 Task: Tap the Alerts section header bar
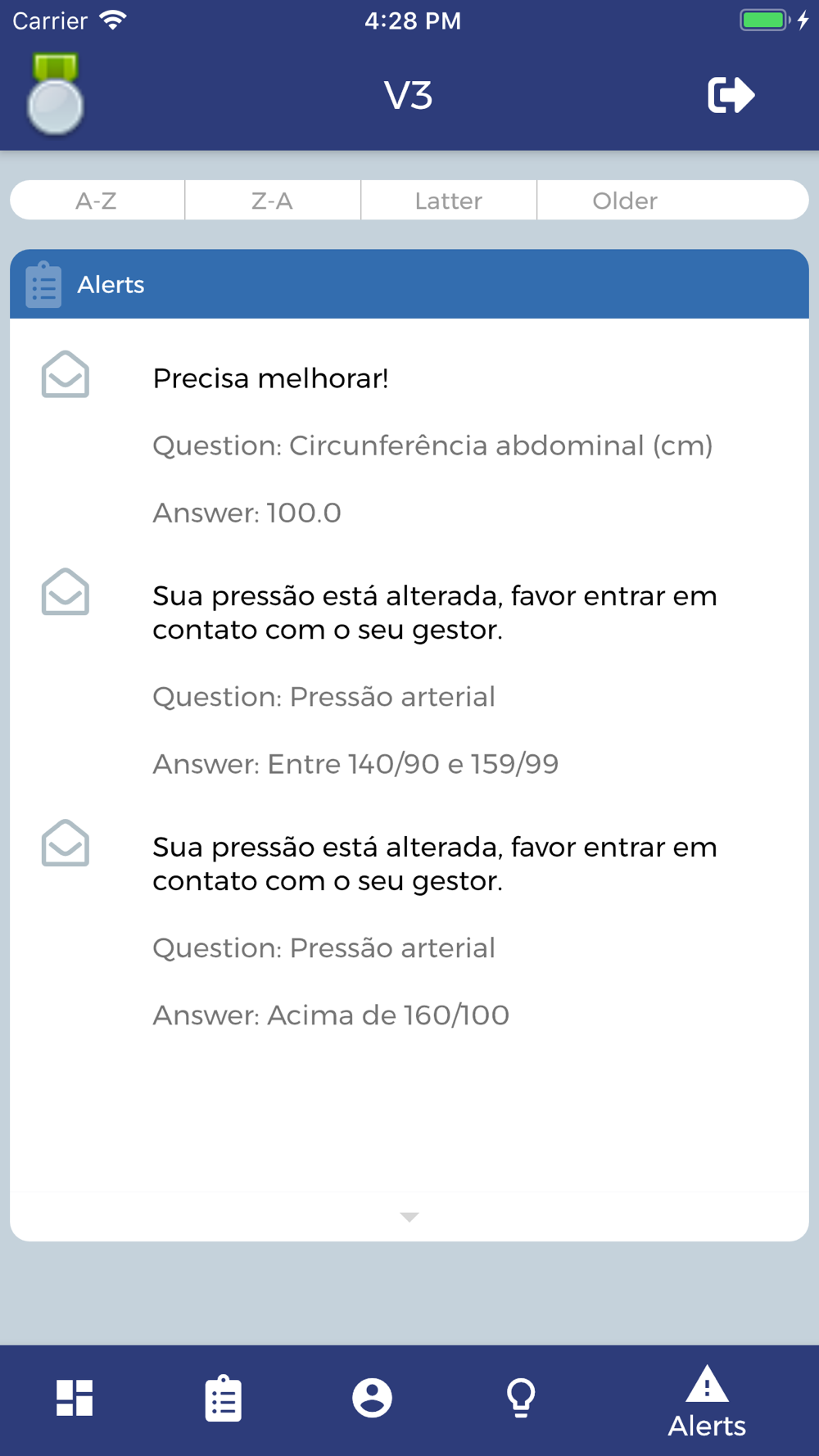(409, 284)
